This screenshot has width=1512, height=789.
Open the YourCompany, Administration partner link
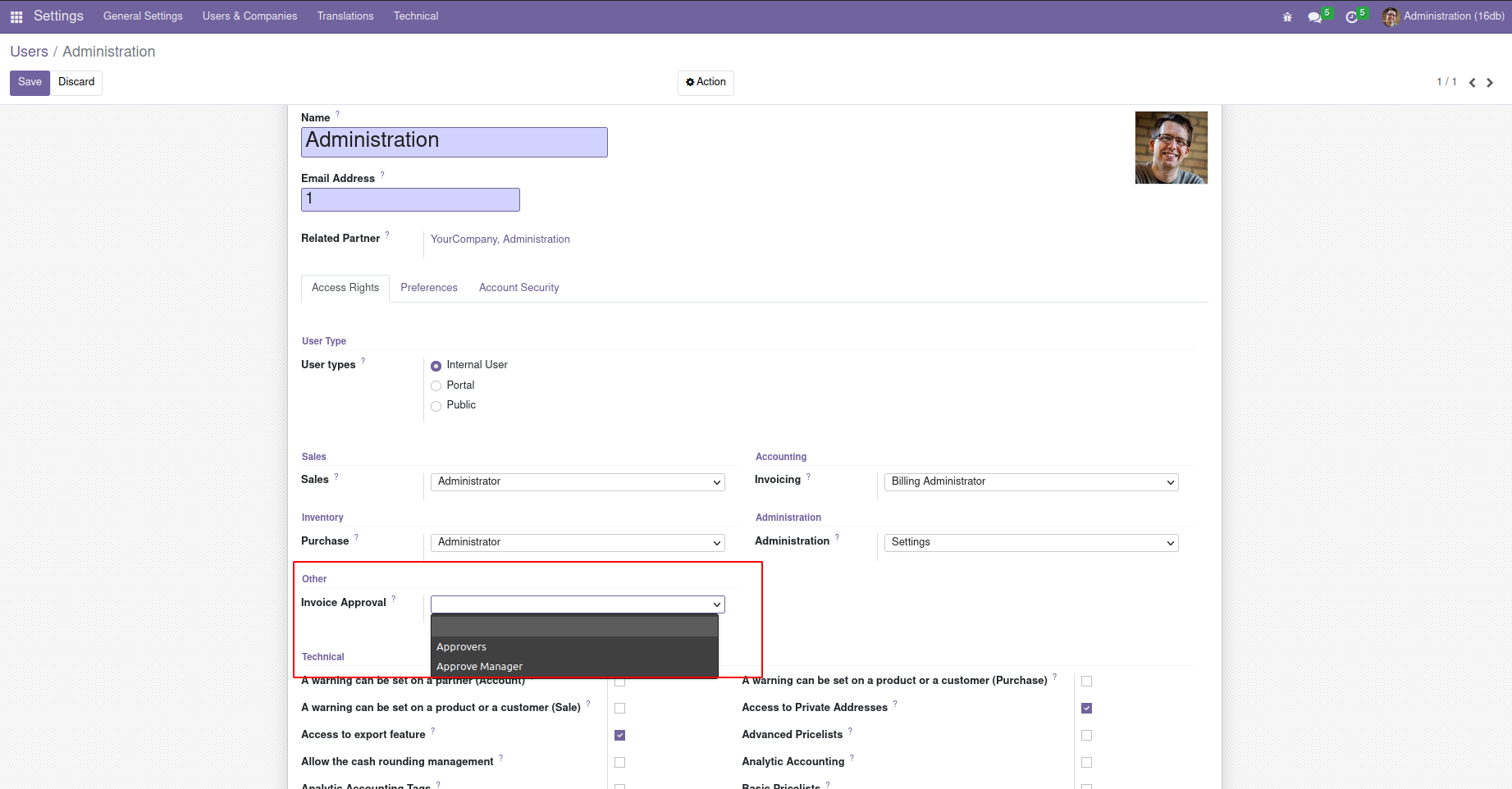pos(500,239)
